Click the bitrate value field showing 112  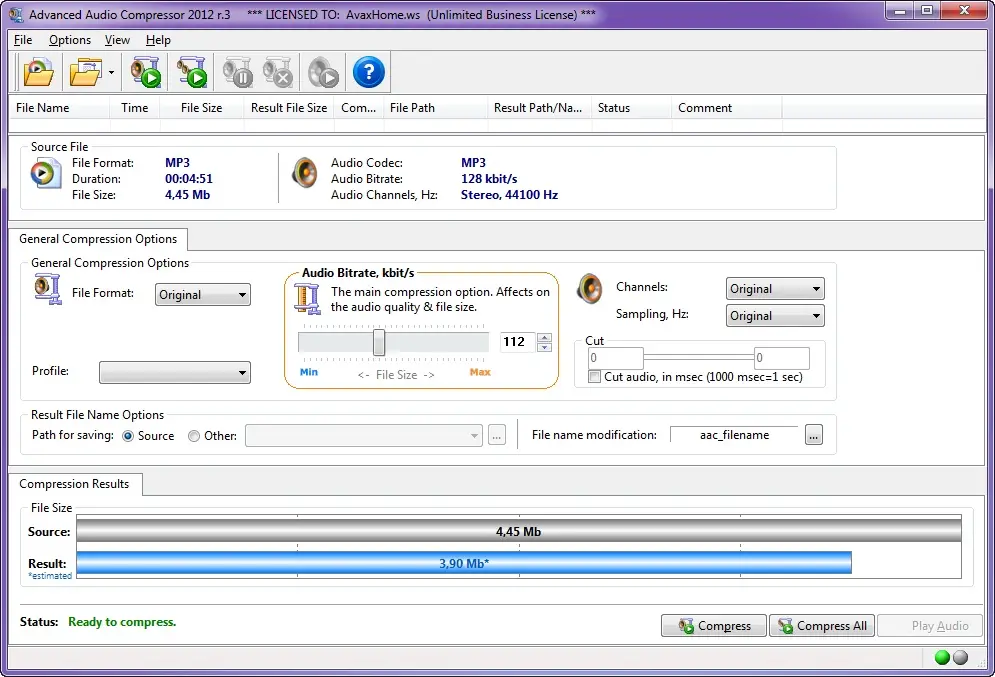518,342
